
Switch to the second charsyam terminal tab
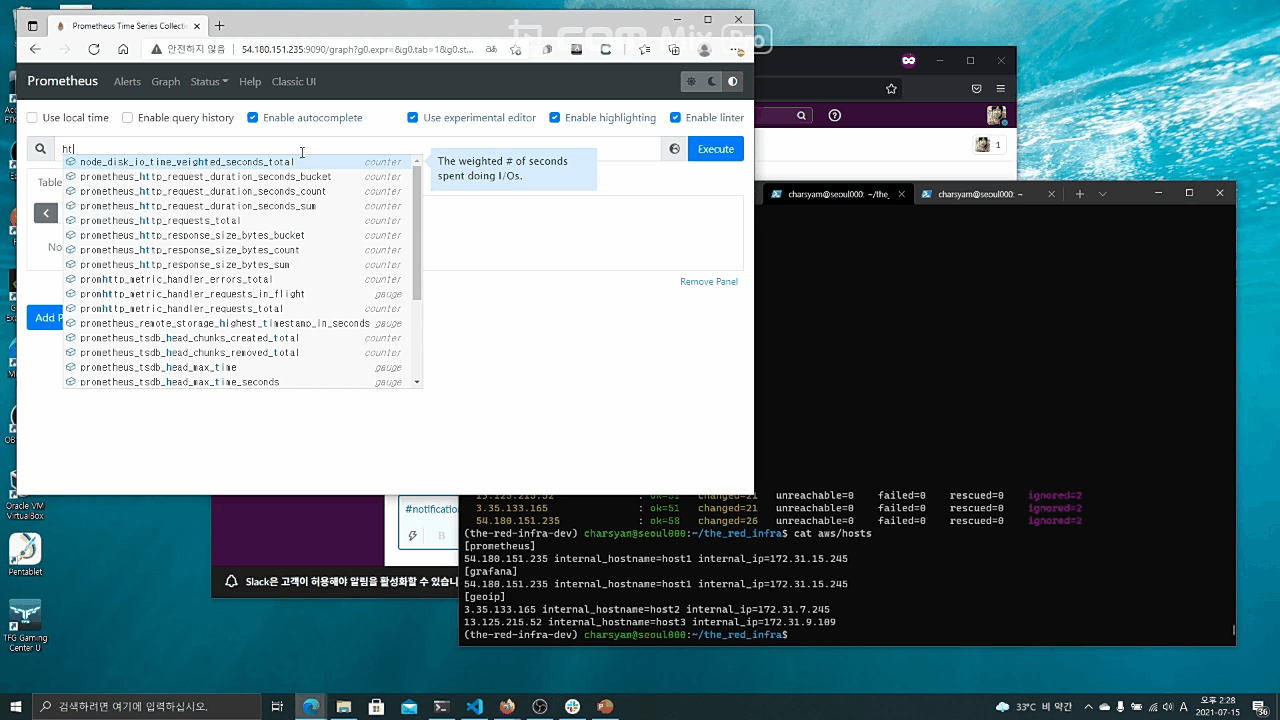[x=987, y=194]
